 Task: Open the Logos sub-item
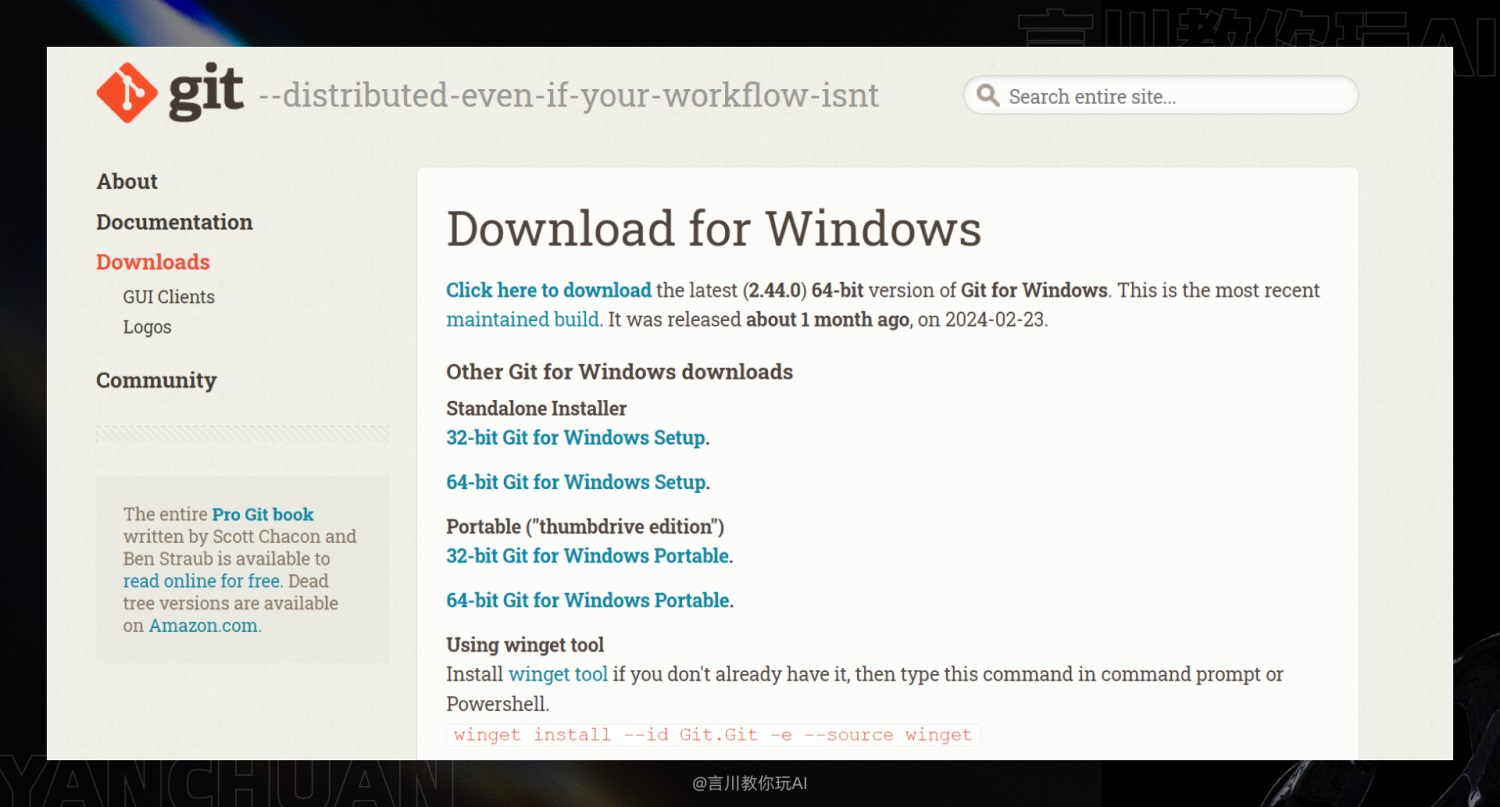[147, 327]
